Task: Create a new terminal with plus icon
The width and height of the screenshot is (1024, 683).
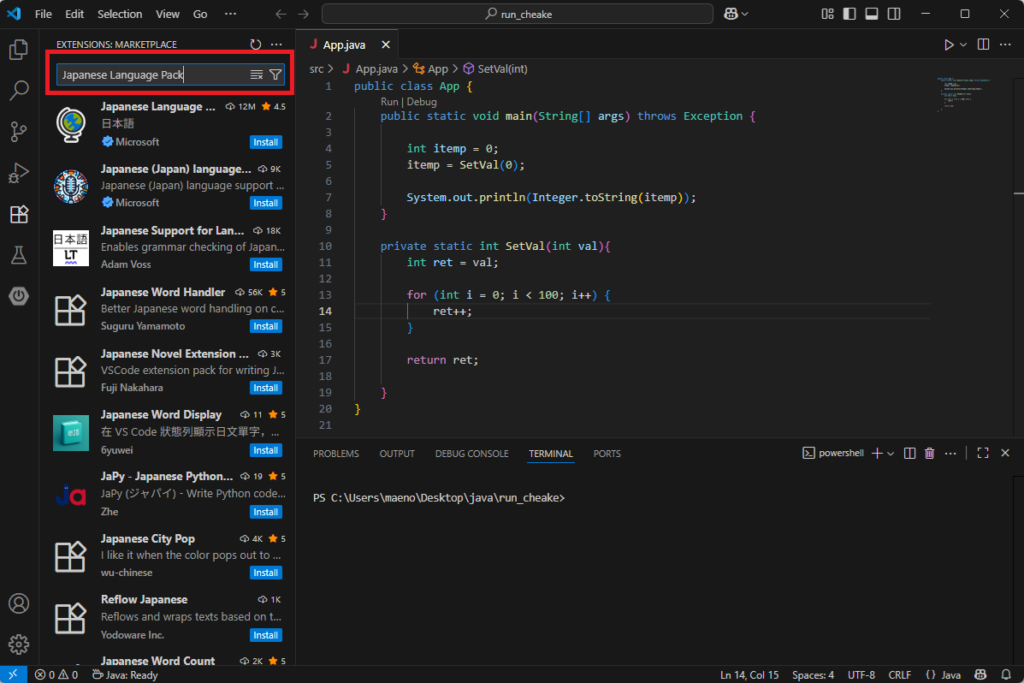Action: (x=877, y=453)
